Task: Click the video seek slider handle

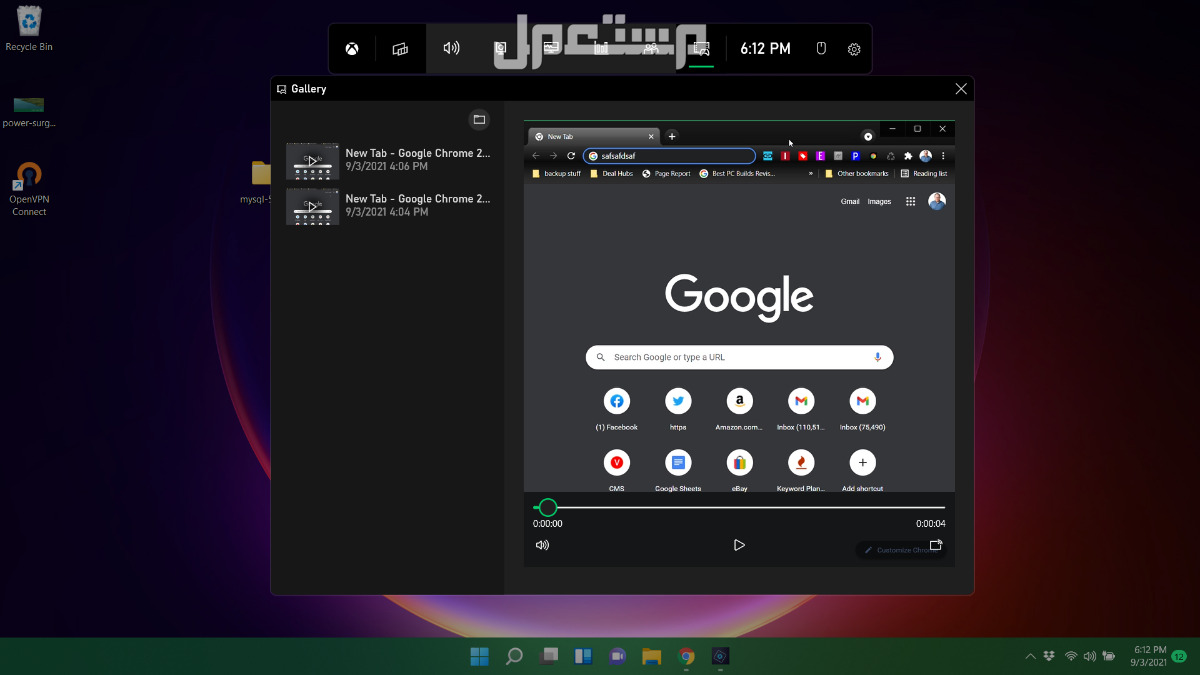Action: pyautogui.click(x=548, y=507)
